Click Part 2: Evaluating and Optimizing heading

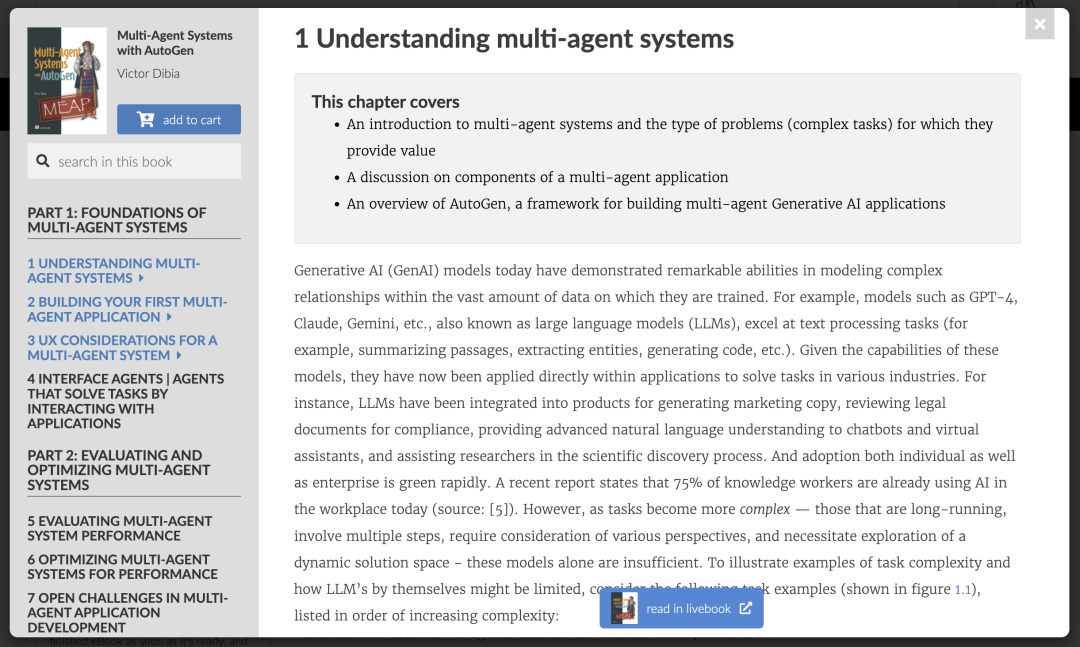(x=118, y=470)
